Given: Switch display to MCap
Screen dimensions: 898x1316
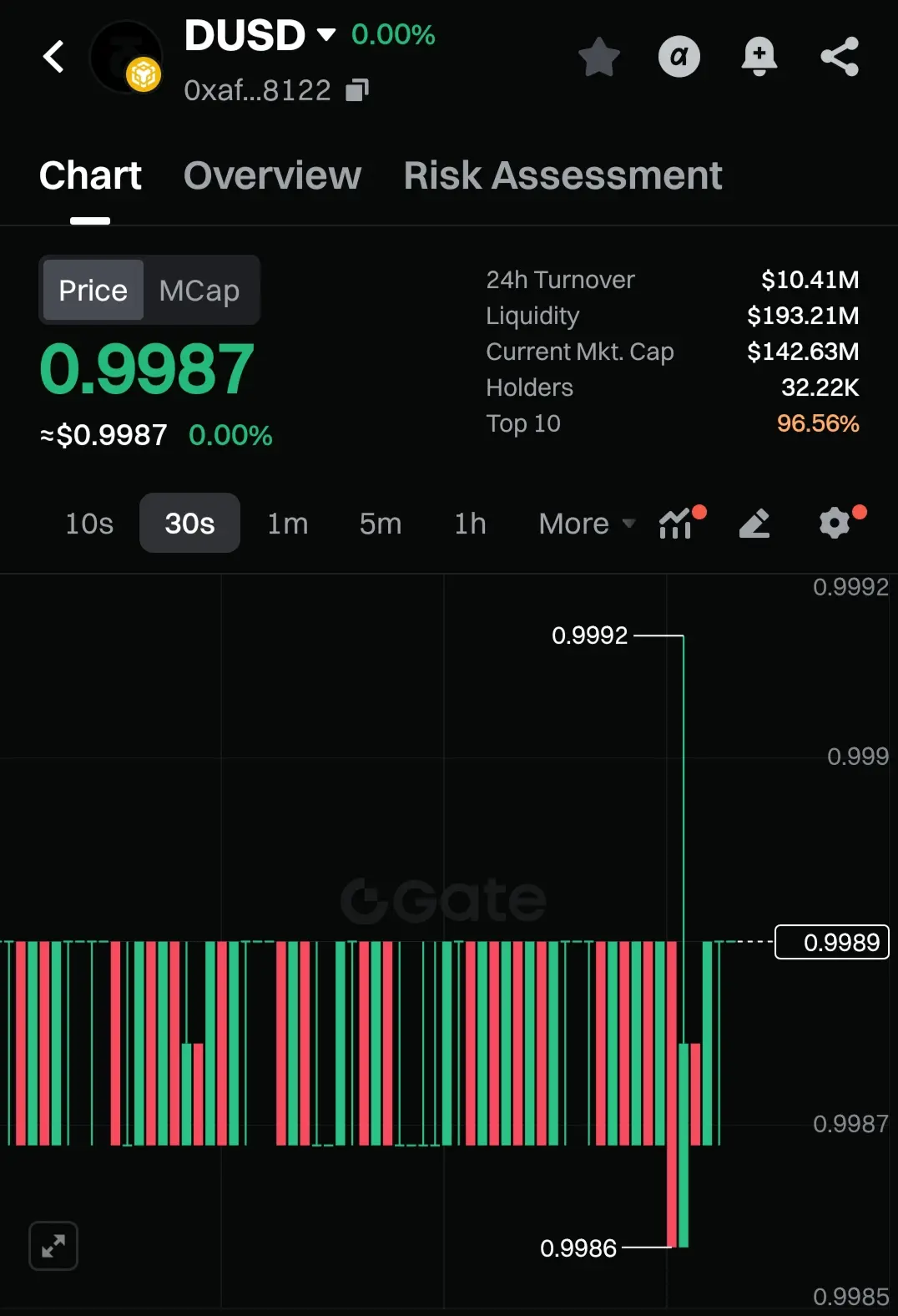Looking at the screenshot, I should 199,291.
